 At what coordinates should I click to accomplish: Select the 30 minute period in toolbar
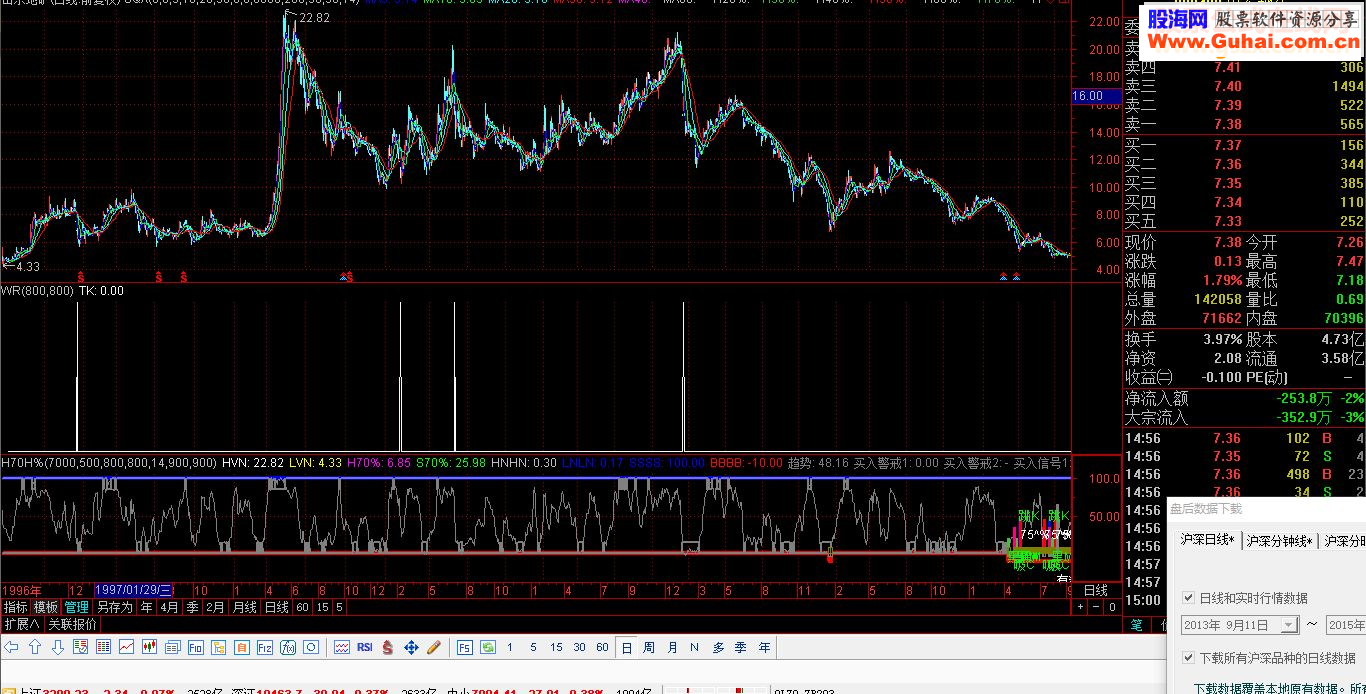579,647
